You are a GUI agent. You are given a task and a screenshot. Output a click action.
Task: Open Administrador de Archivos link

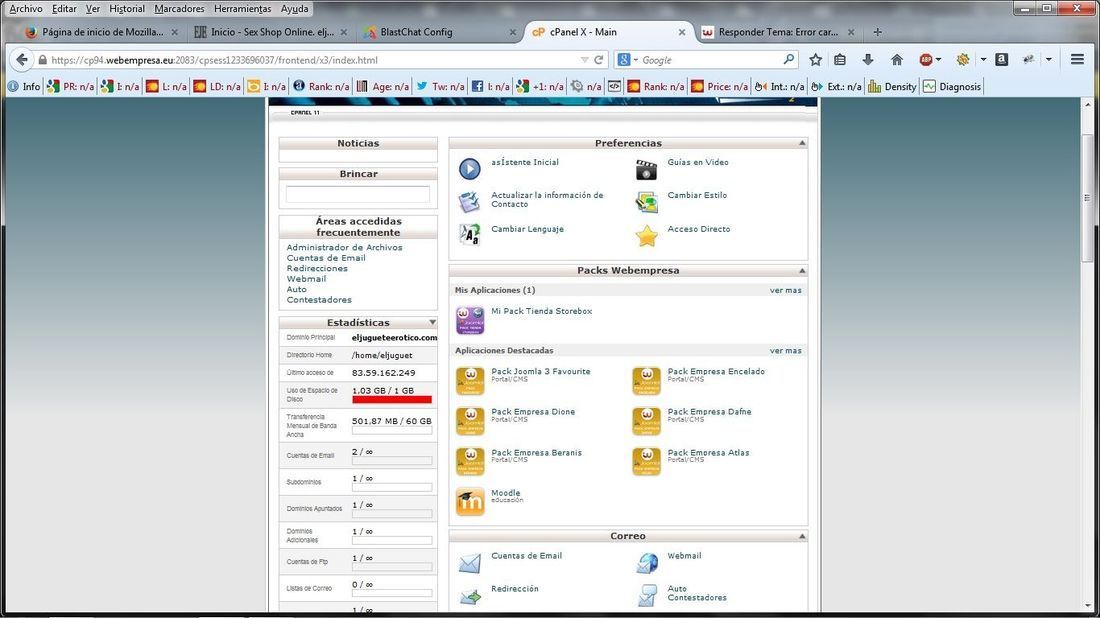click(x=344, y=247)
